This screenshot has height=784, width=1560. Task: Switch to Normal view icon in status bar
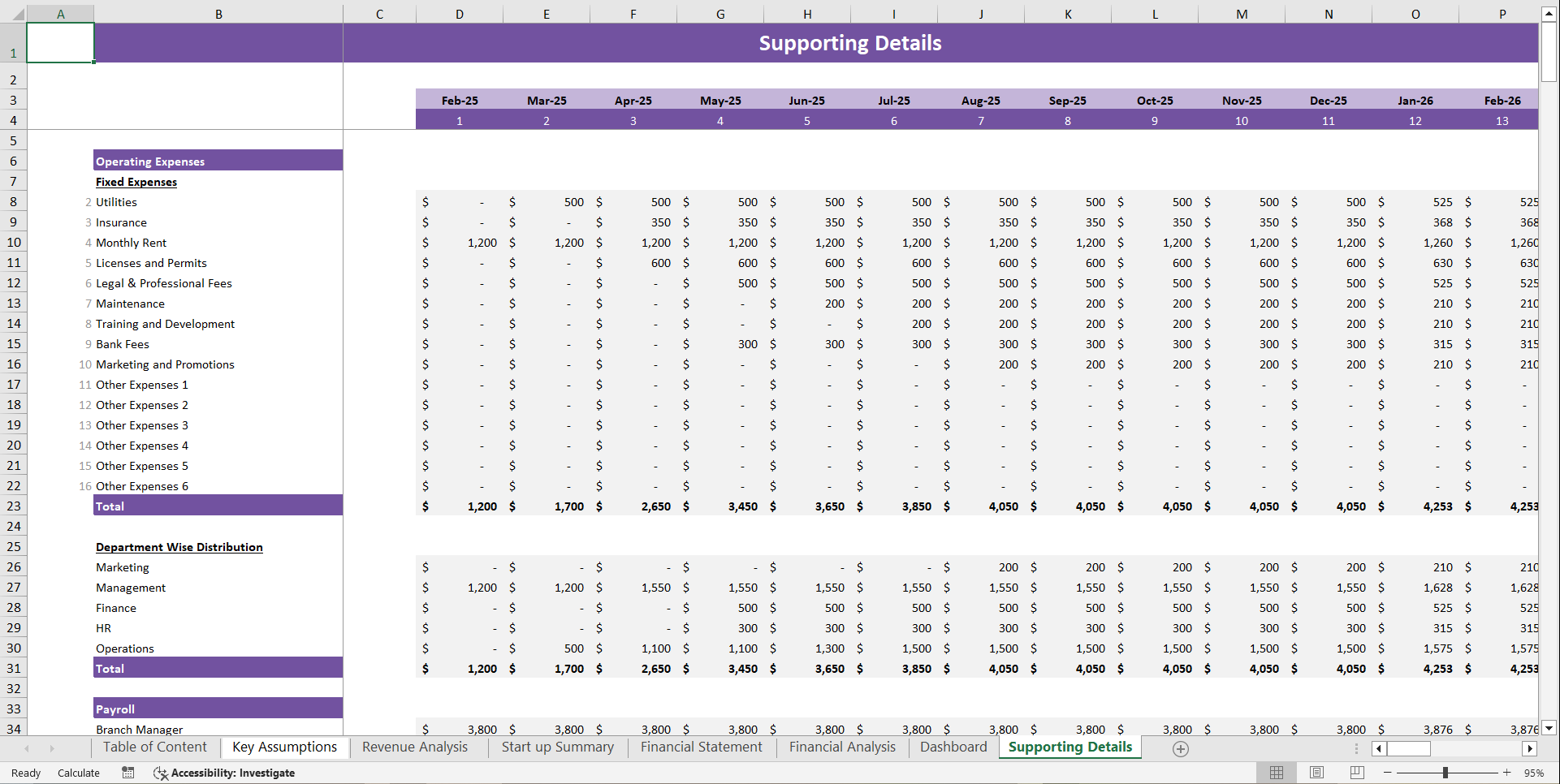(1276, 773)
